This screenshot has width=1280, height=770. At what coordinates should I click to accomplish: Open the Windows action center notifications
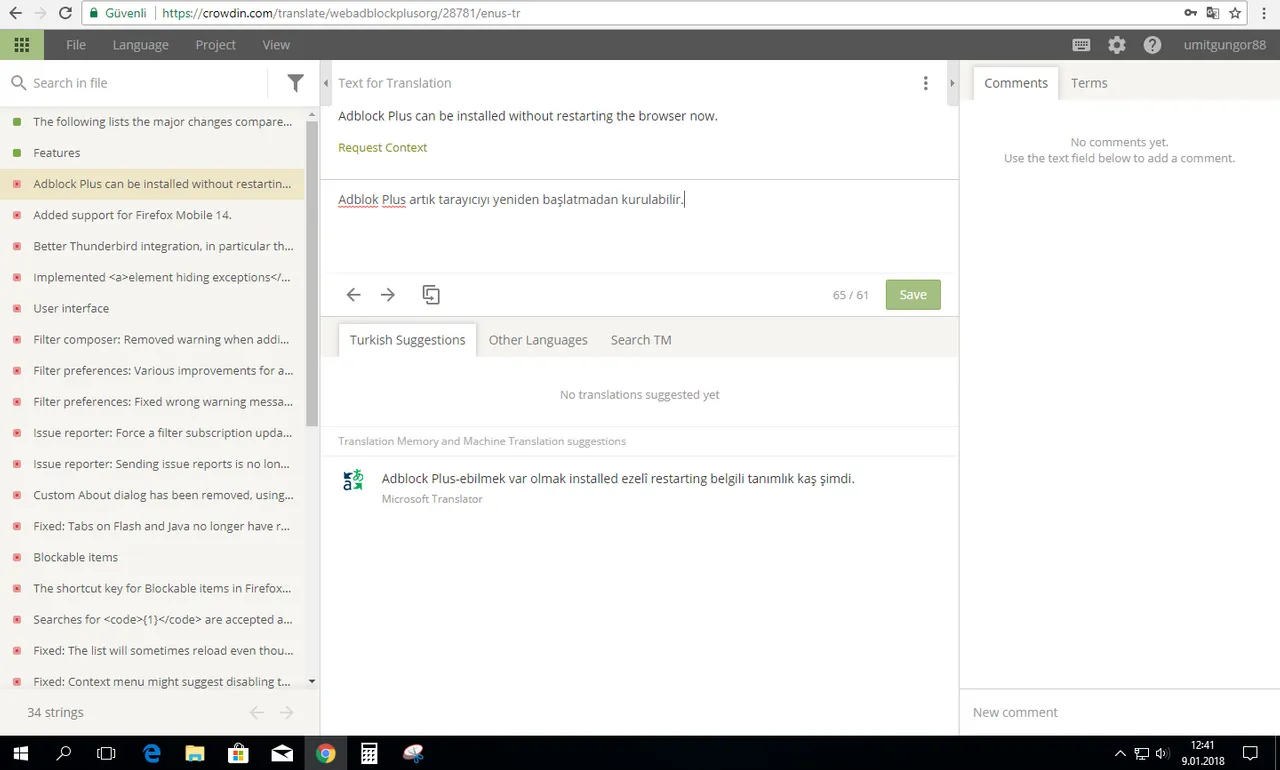[1250, 753]
